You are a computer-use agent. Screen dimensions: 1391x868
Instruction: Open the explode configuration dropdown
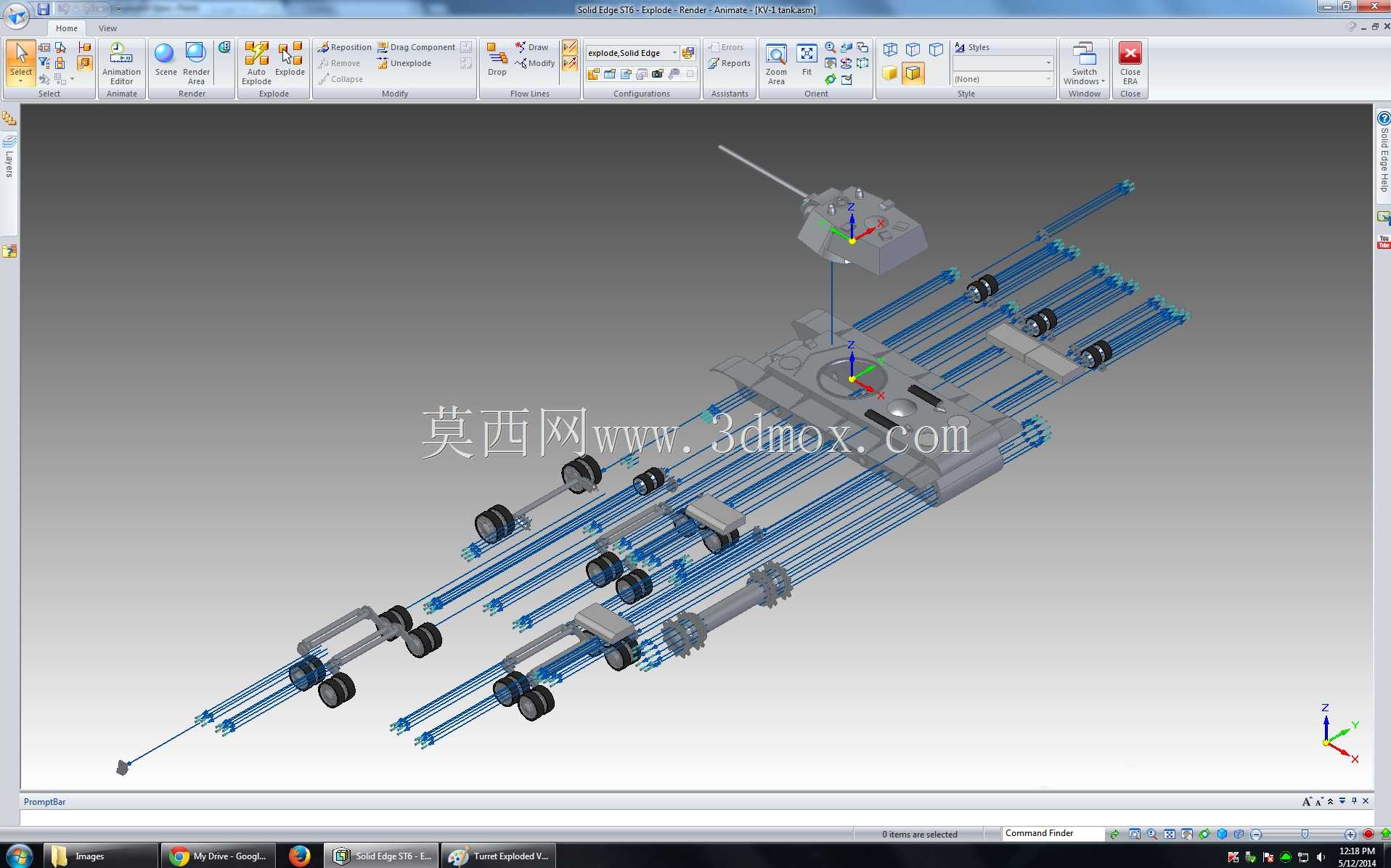point(675,52)
